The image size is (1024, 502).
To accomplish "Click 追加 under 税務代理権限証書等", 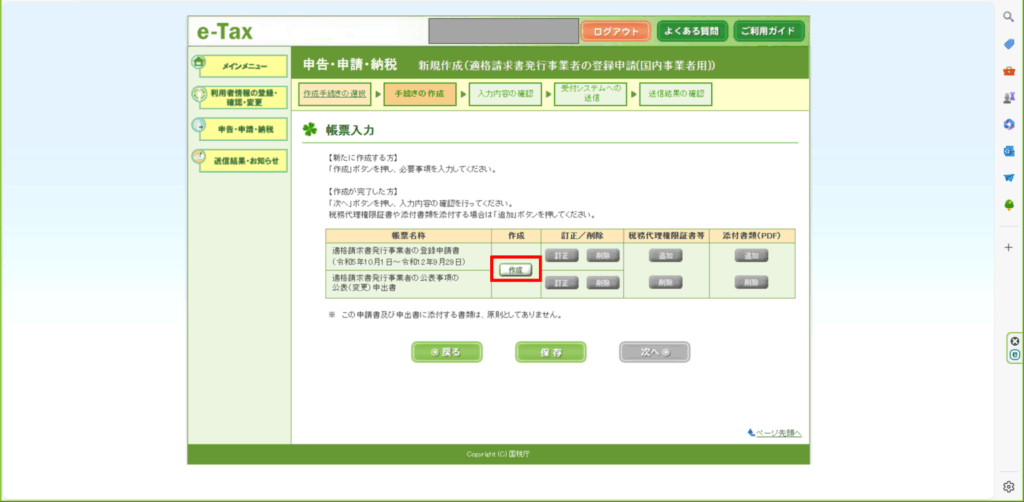I will (665, 256).
